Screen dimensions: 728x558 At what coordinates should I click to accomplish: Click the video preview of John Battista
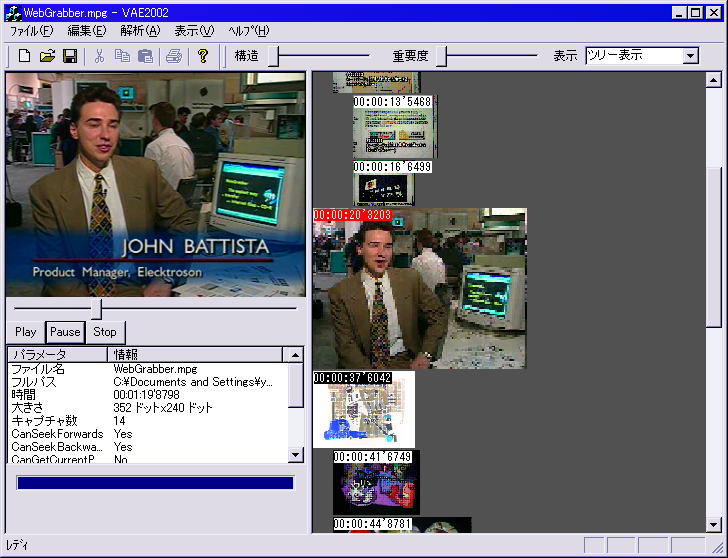[x=156, y=184]
